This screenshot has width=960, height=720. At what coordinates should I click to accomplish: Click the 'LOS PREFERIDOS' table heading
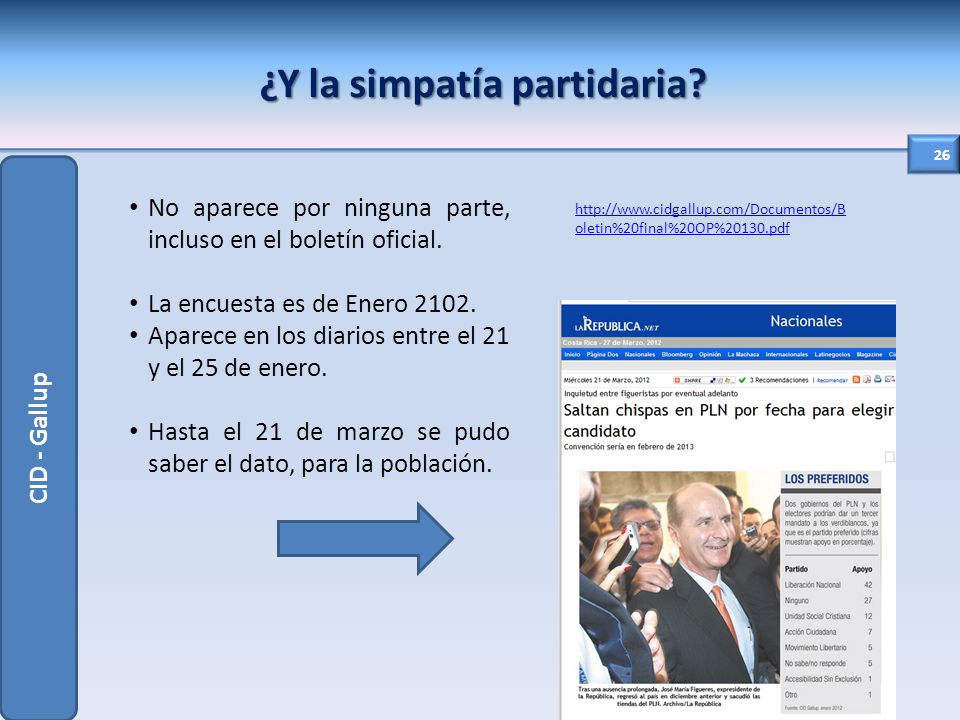point(827,479)
